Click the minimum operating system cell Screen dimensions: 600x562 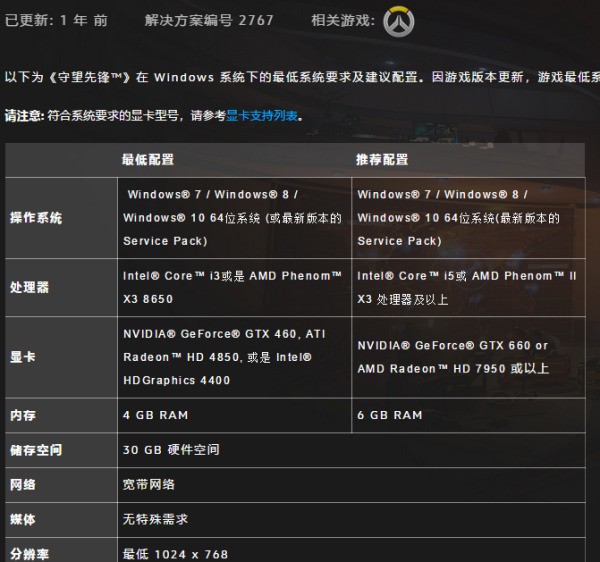coord(234,218)
